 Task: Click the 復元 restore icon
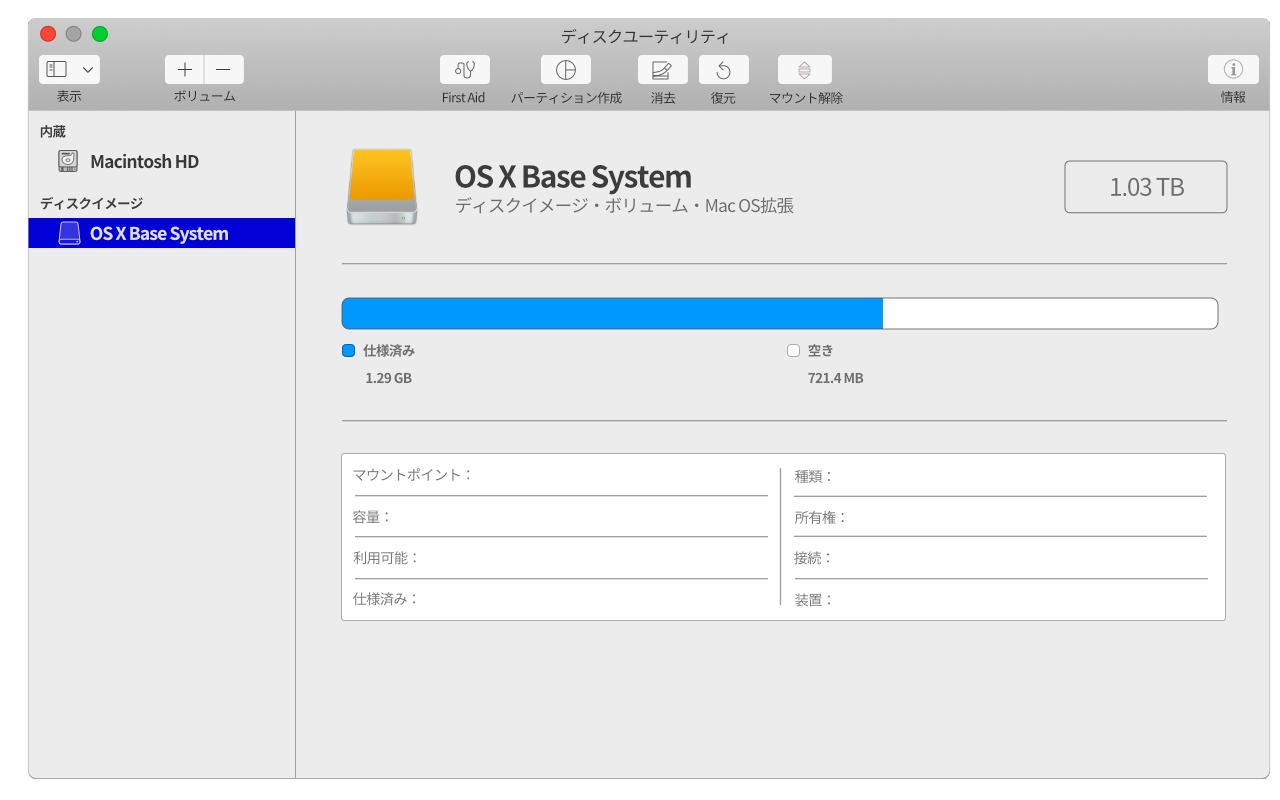723,69
